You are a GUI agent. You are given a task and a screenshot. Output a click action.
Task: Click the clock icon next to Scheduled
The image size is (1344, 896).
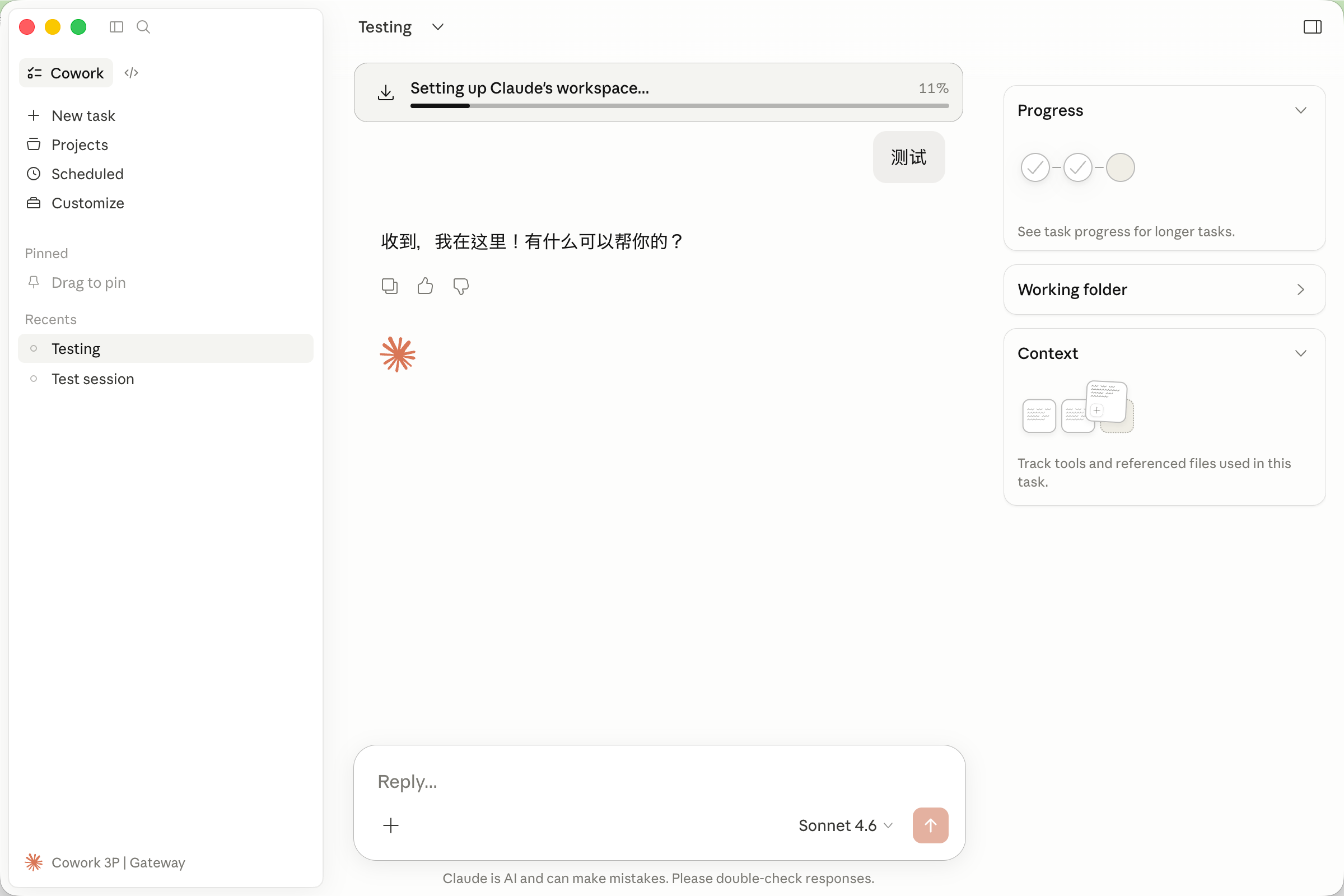pyautogui.click(x=34, y=174)
